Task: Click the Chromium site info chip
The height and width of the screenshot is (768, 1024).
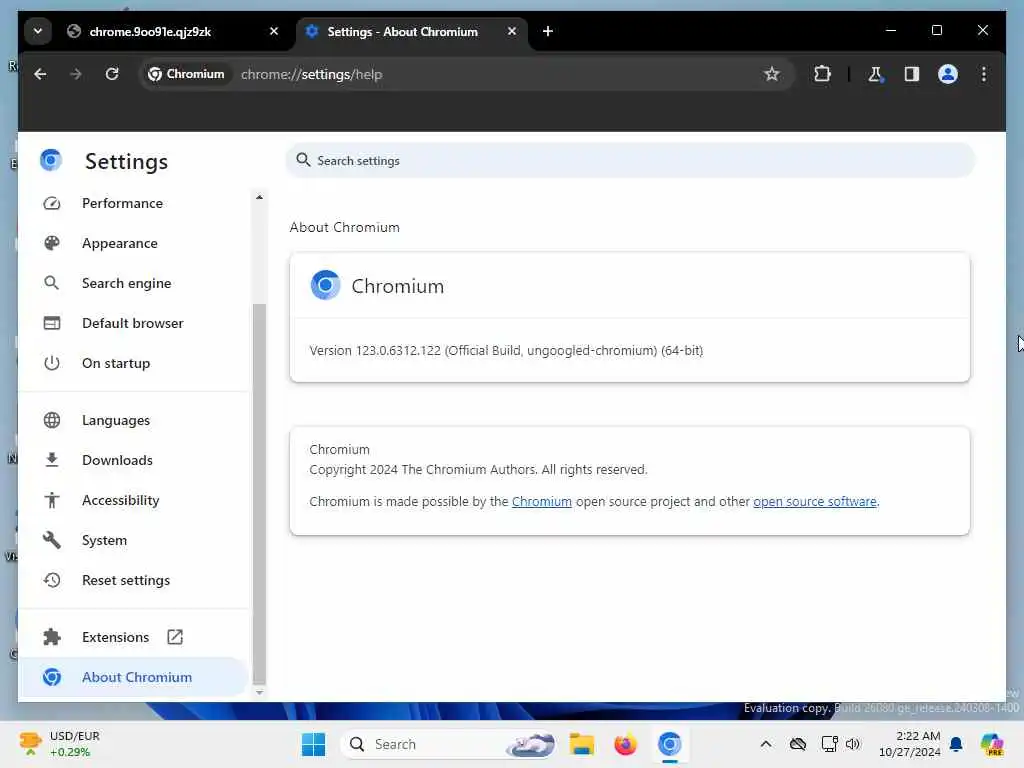Action: [186, 74]
